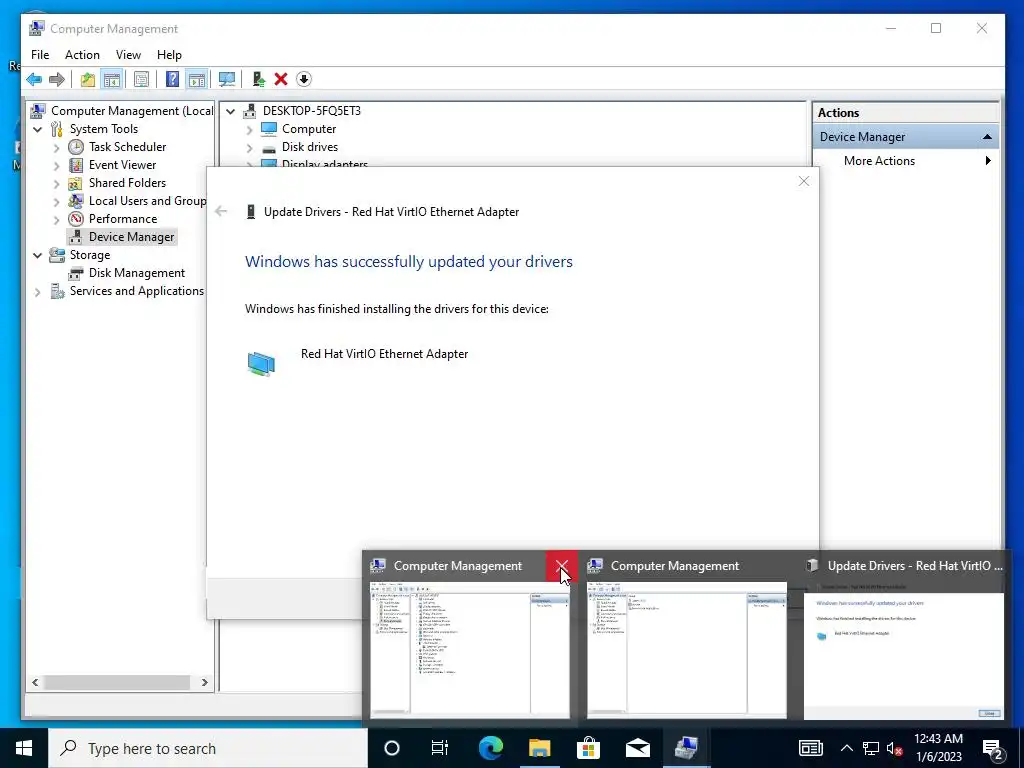1024x768 pixels.
Task: Close first Computer Management taskbar preview
Action: coord(562,566)
